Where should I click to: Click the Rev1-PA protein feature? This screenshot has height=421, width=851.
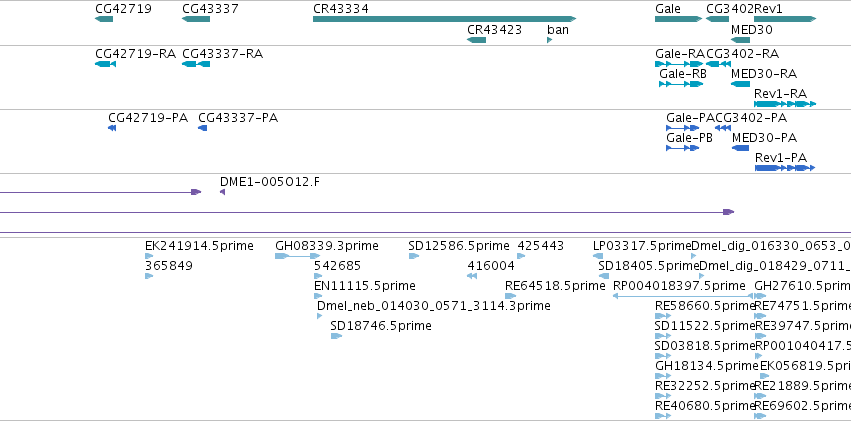point(785,168)
